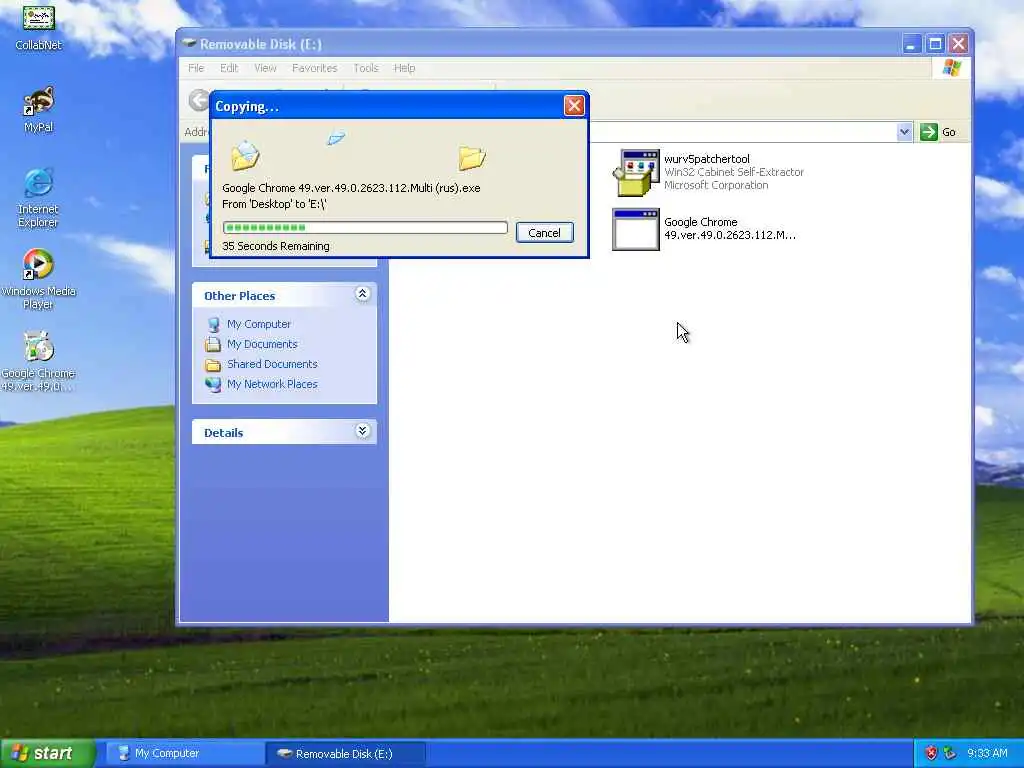Open the File menu
Screen dimensions: 1024x768
tap(196, 68)
